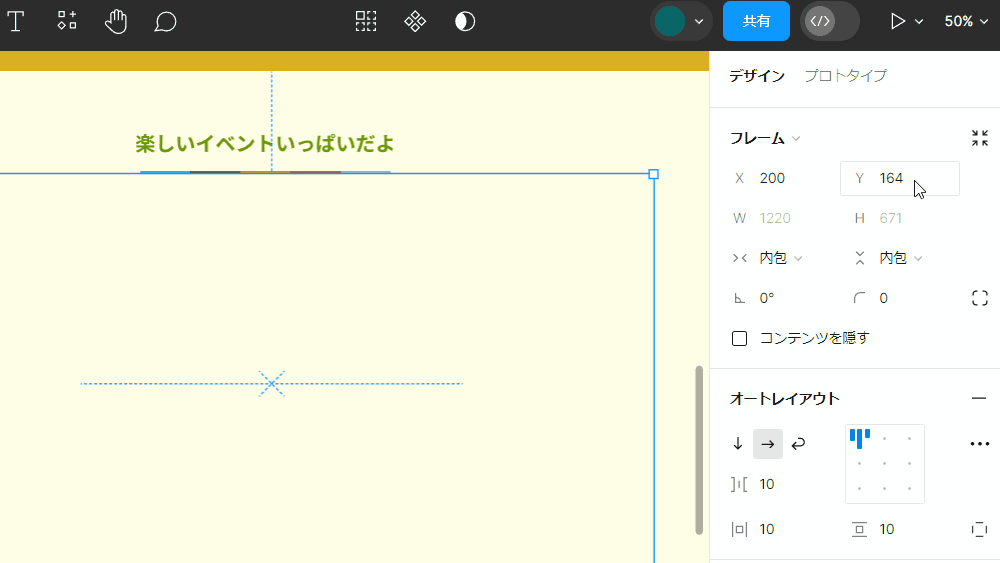Set auto layout direction to vertical
This screenshot has width=1000, height=563.
click(738, 444)
